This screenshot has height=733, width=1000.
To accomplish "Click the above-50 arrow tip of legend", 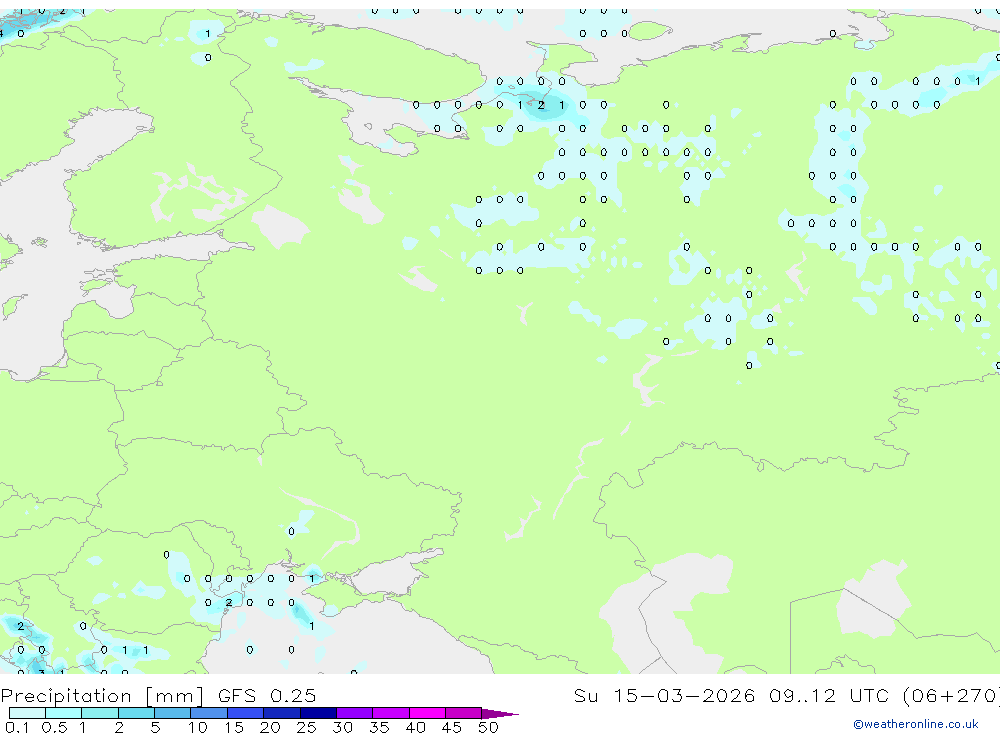I will coord(500,714).
